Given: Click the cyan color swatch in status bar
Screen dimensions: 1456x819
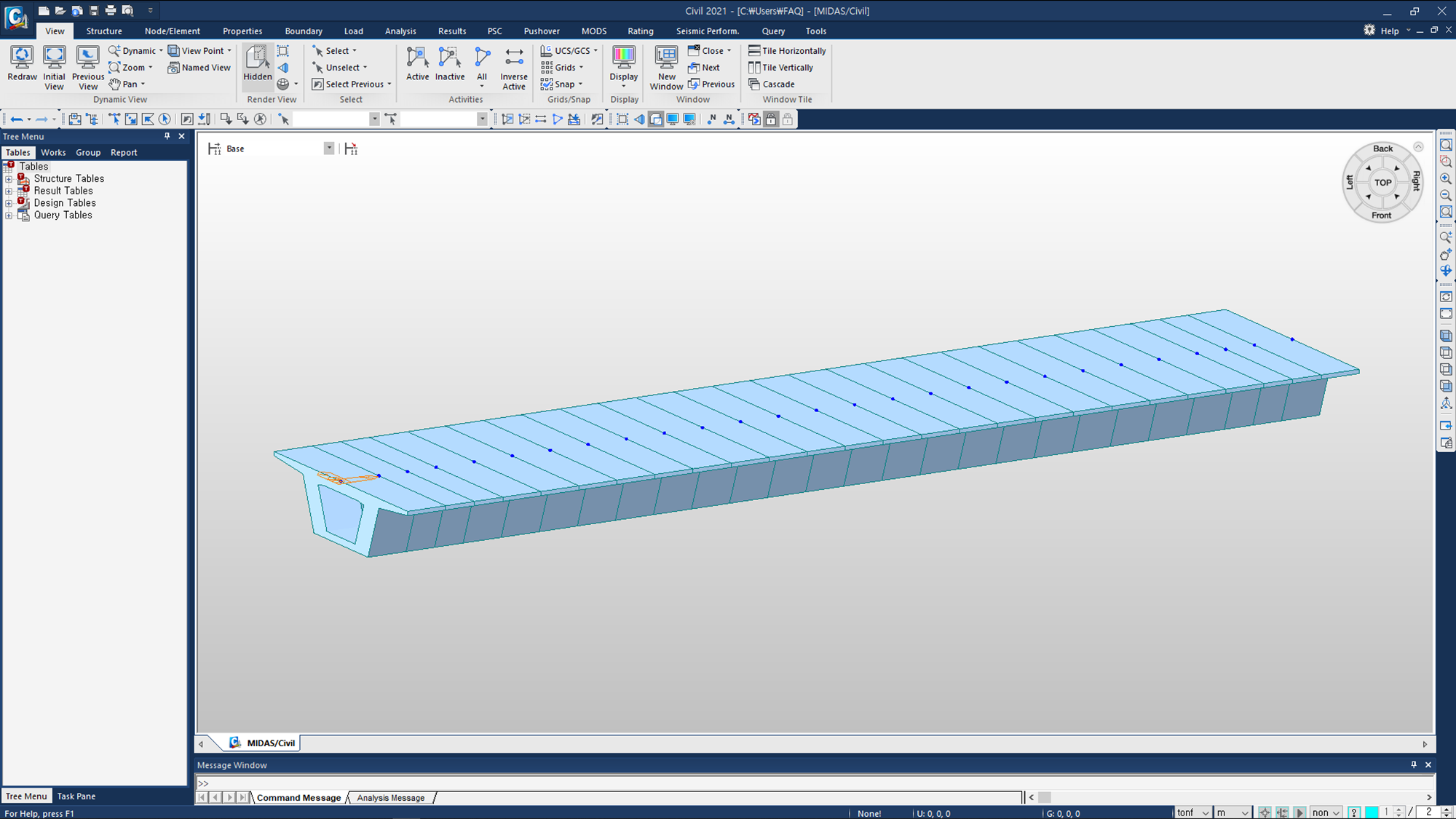Looking at the screenshot, I should (1372, 812).
